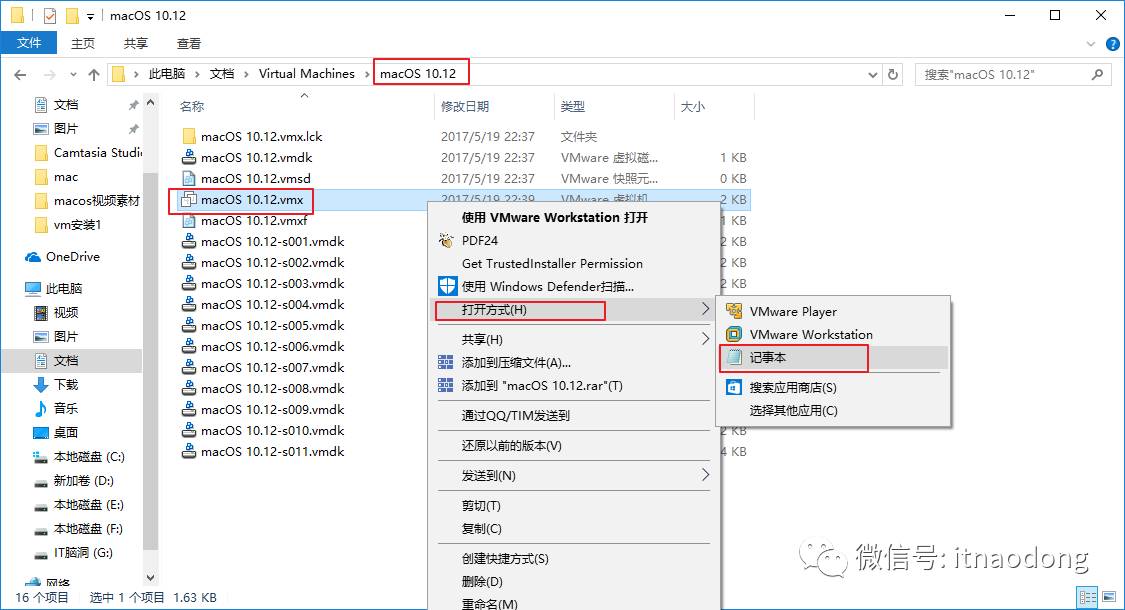Image resolution: width=1125 pixels, height=610 pixels.
Task: Select macOS 10.12.vmsd file icon
Action: [x=189, y=178]
